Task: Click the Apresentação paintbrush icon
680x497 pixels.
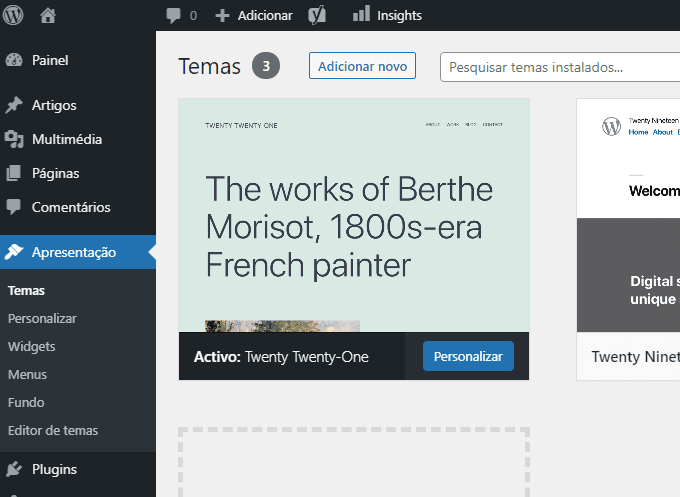Action: 14,252
